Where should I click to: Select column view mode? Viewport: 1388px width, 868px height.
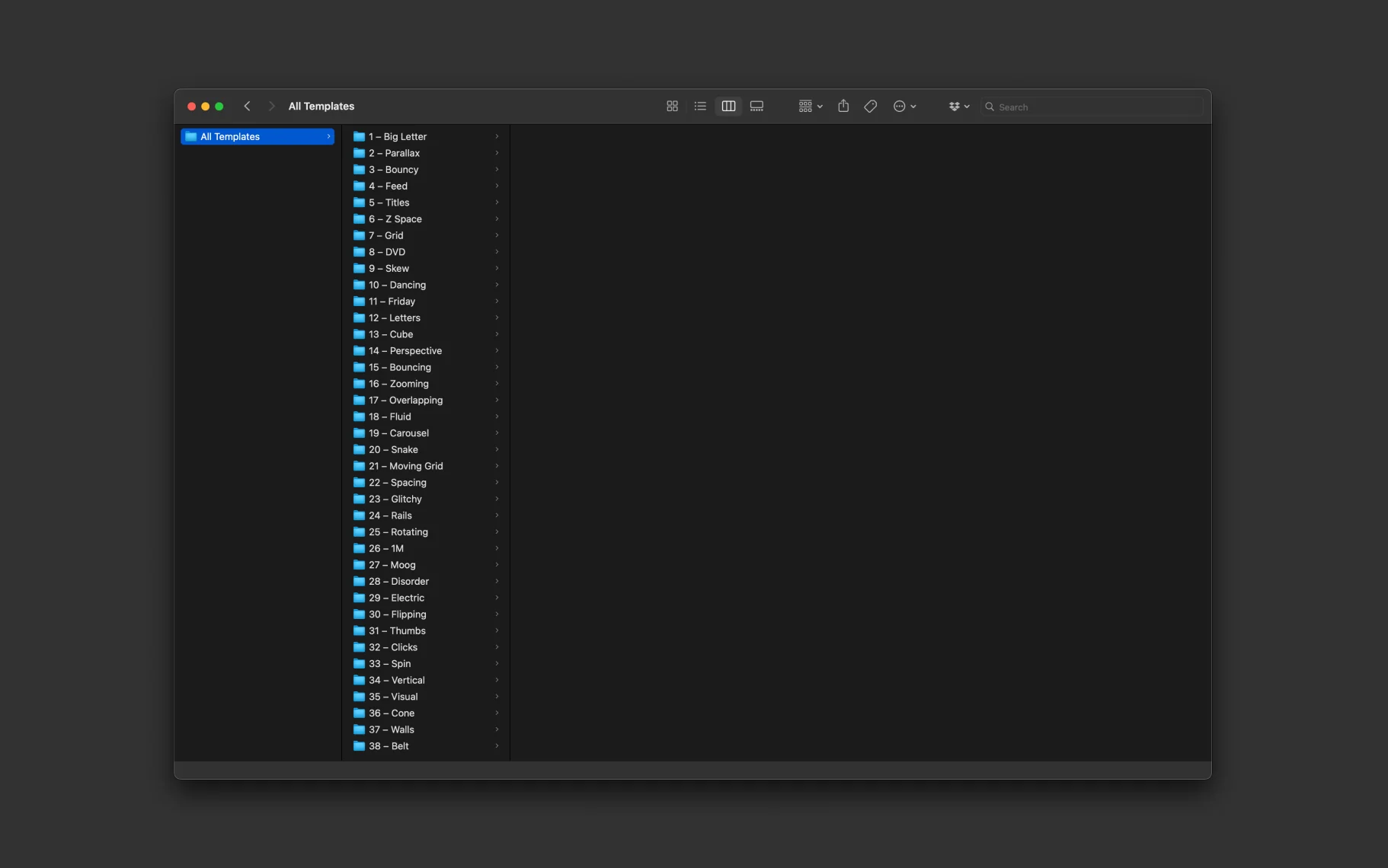728,107
